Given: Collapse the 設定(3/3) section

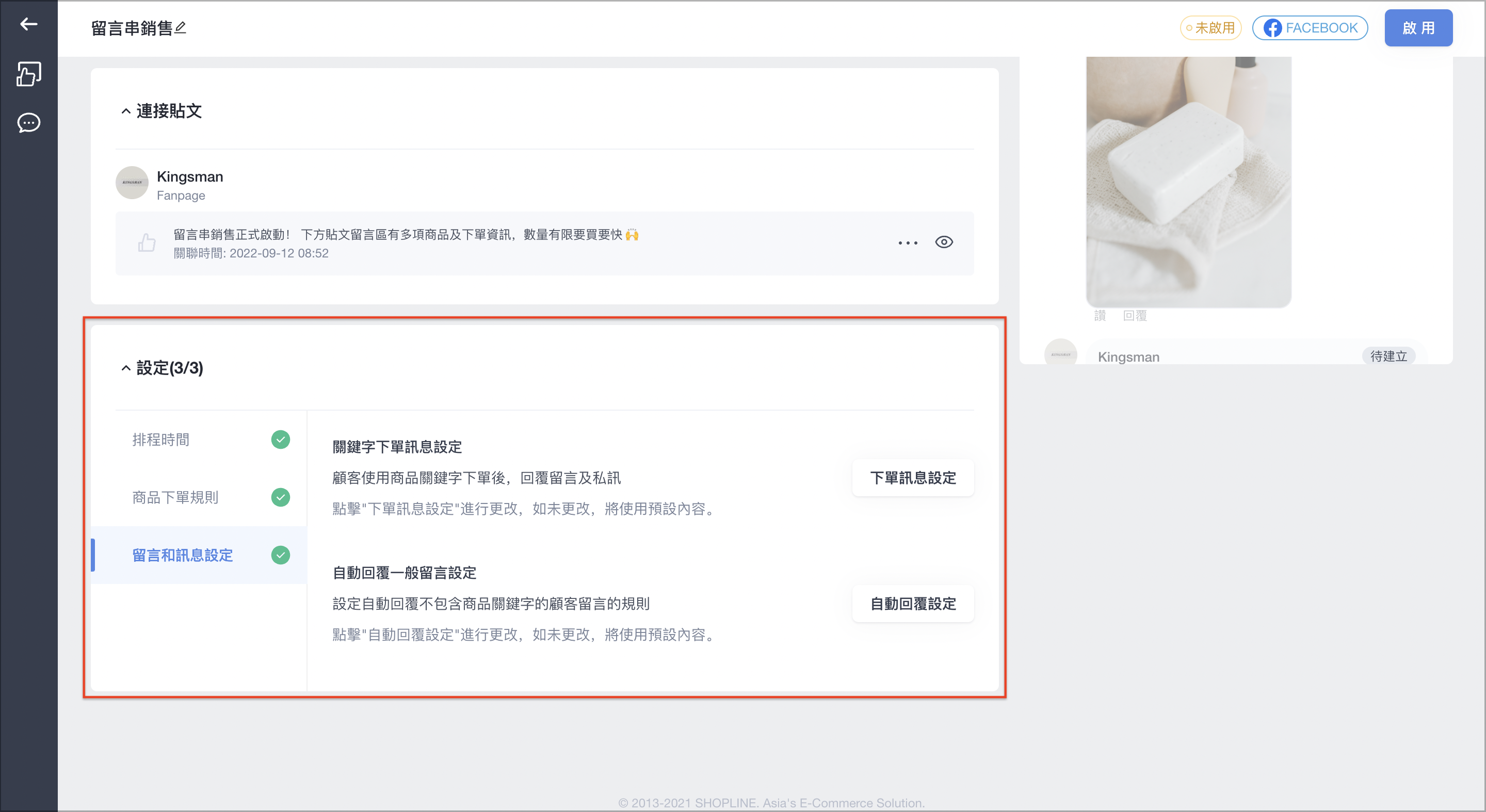Looking at the screenshot, I should (126, 368).
